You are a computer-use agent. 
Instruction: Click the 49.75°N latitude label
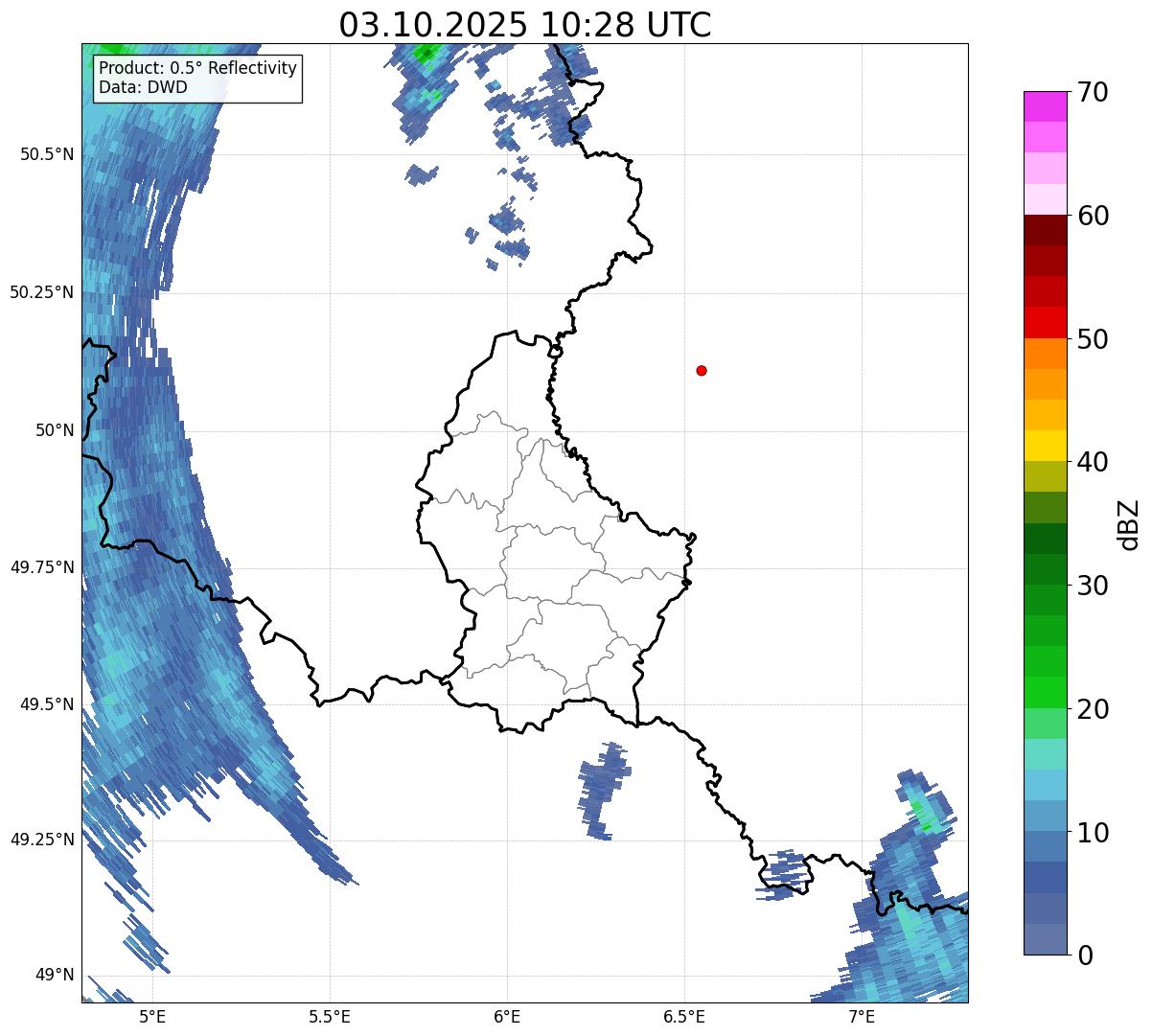coord(42,567)
